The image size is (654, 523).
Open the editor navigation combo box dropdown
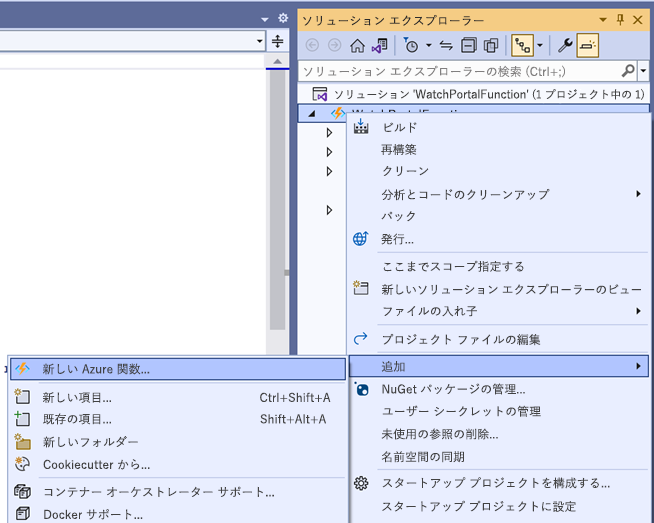259,41
